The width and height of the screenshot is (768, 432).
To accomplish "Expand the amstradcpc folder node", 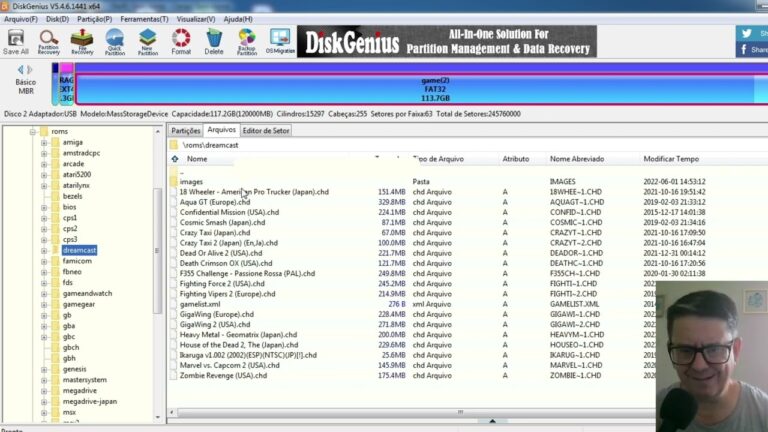I will point(44,153).
